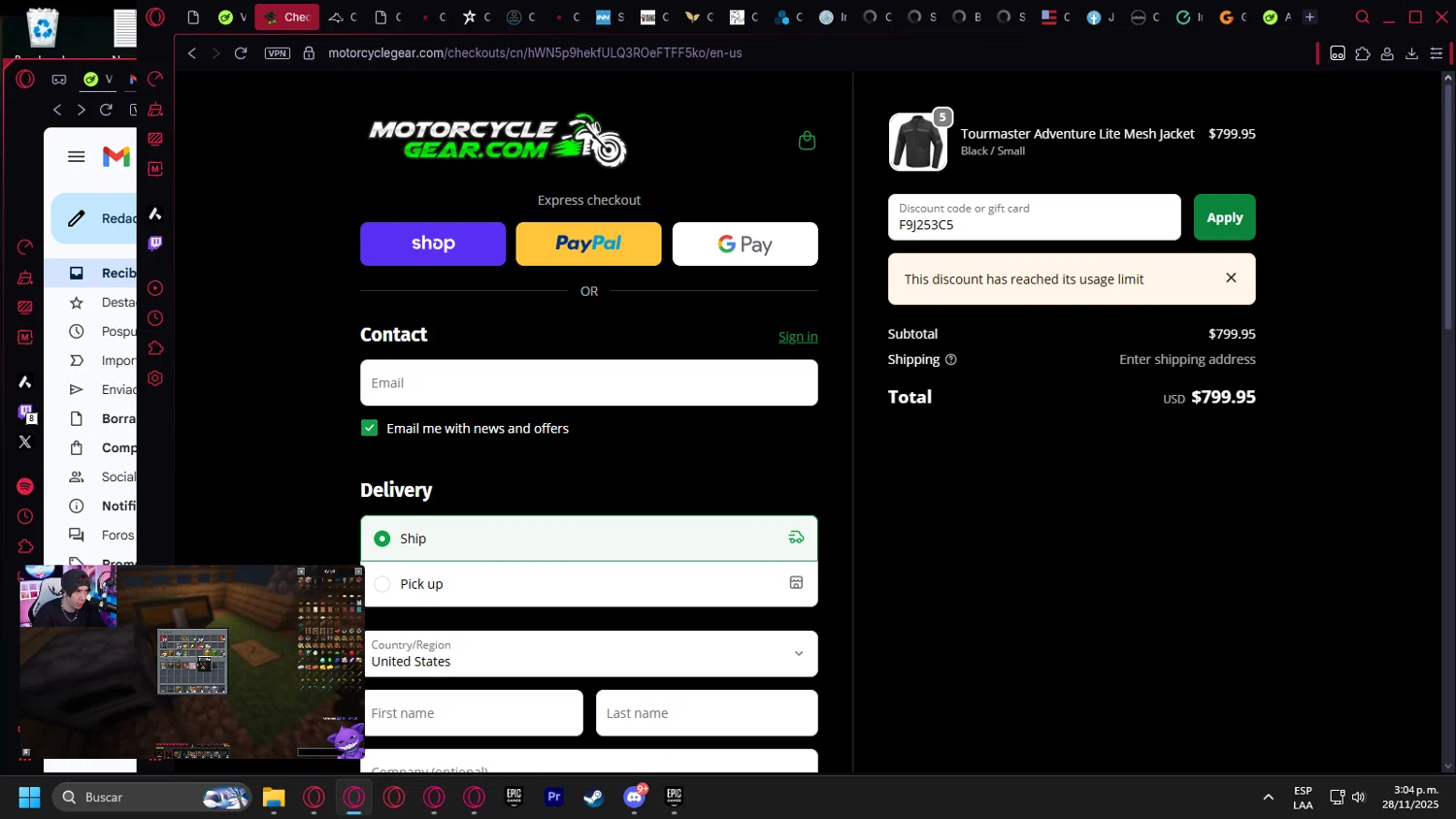Open Twitch in the front Opera sidebar
Screen dimensions: 1456x819
[x=155, y=244]
